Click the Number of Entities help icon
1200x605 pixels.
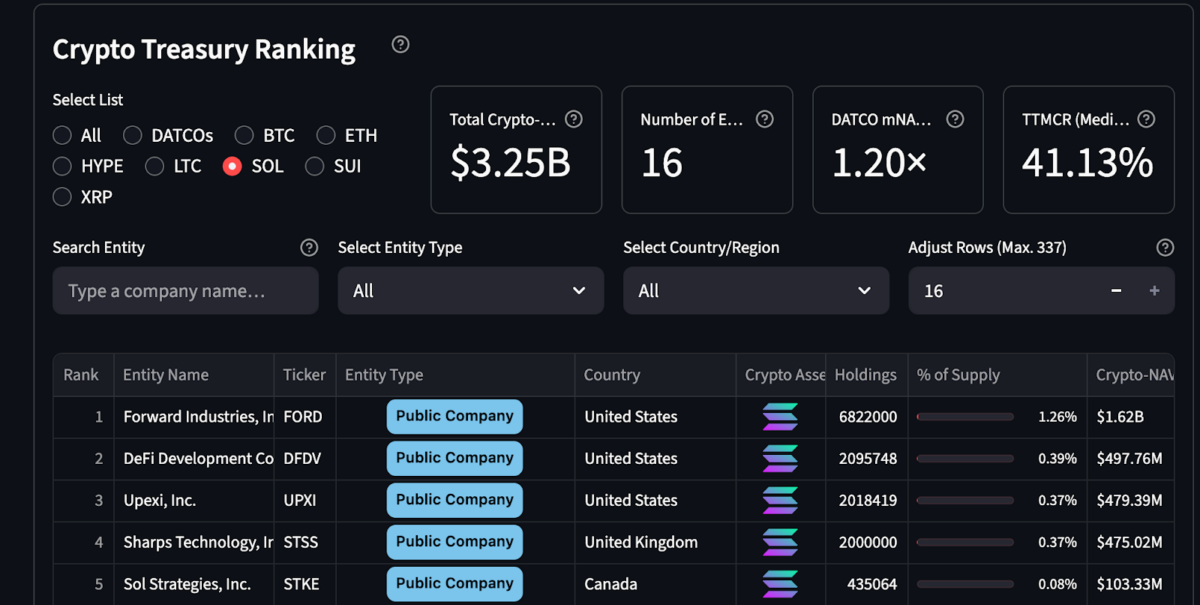tap(765, 119)
